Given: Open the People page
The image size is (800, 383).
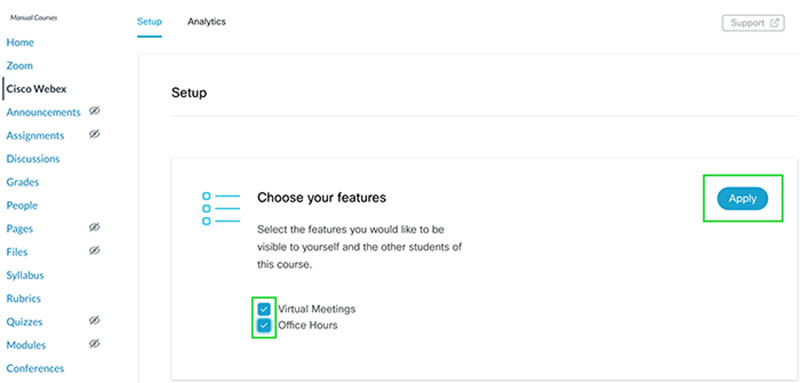Looking at the screenshot, I should 22,206.
